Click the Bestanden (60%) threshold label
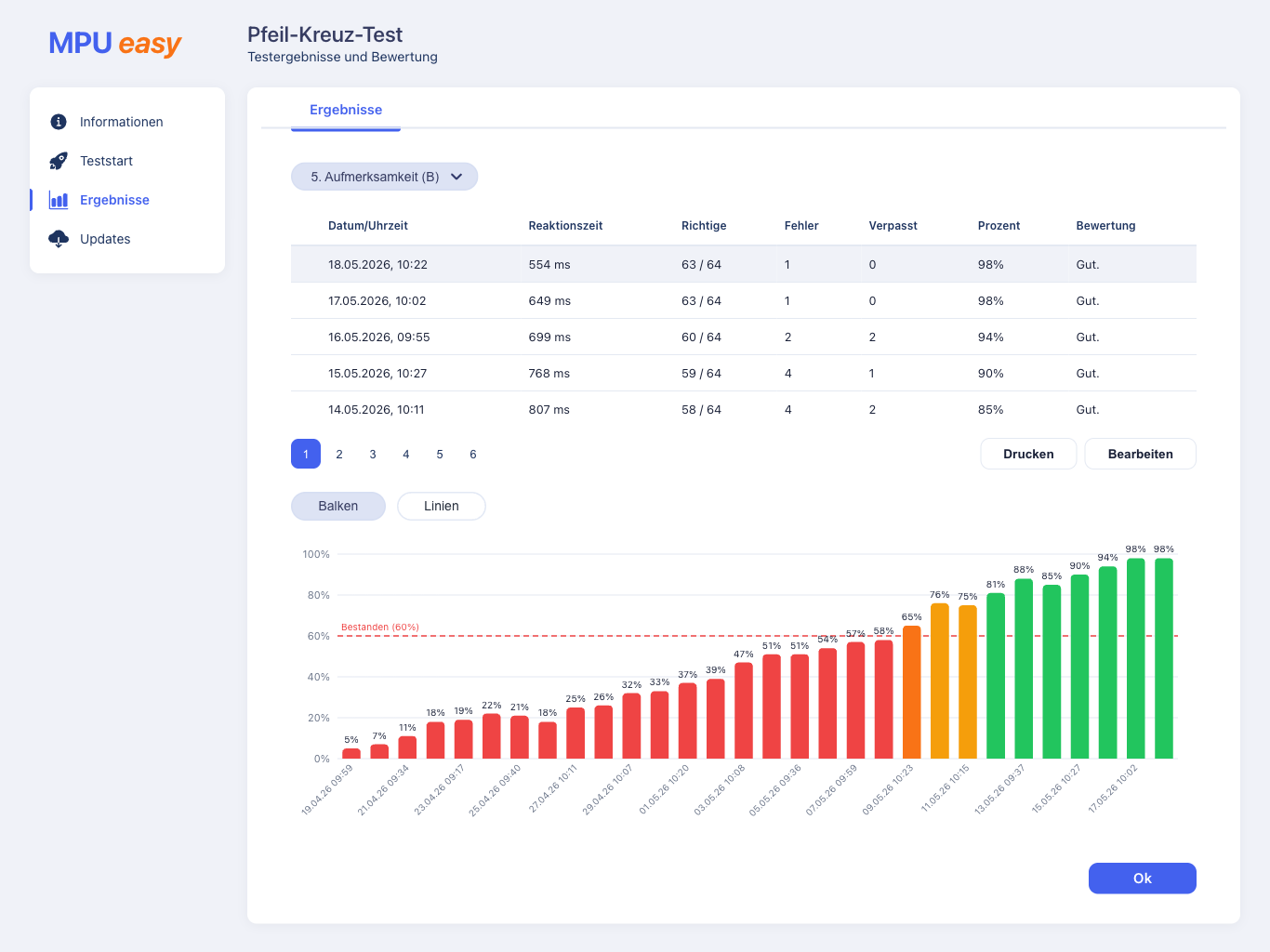The width and height of the screenshot is (1270, 952). pos(380,628)
